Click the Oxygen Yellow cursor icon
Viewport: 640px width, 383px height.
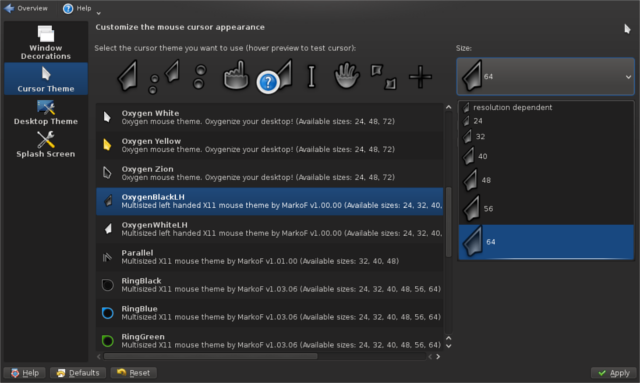coord(107,145)
